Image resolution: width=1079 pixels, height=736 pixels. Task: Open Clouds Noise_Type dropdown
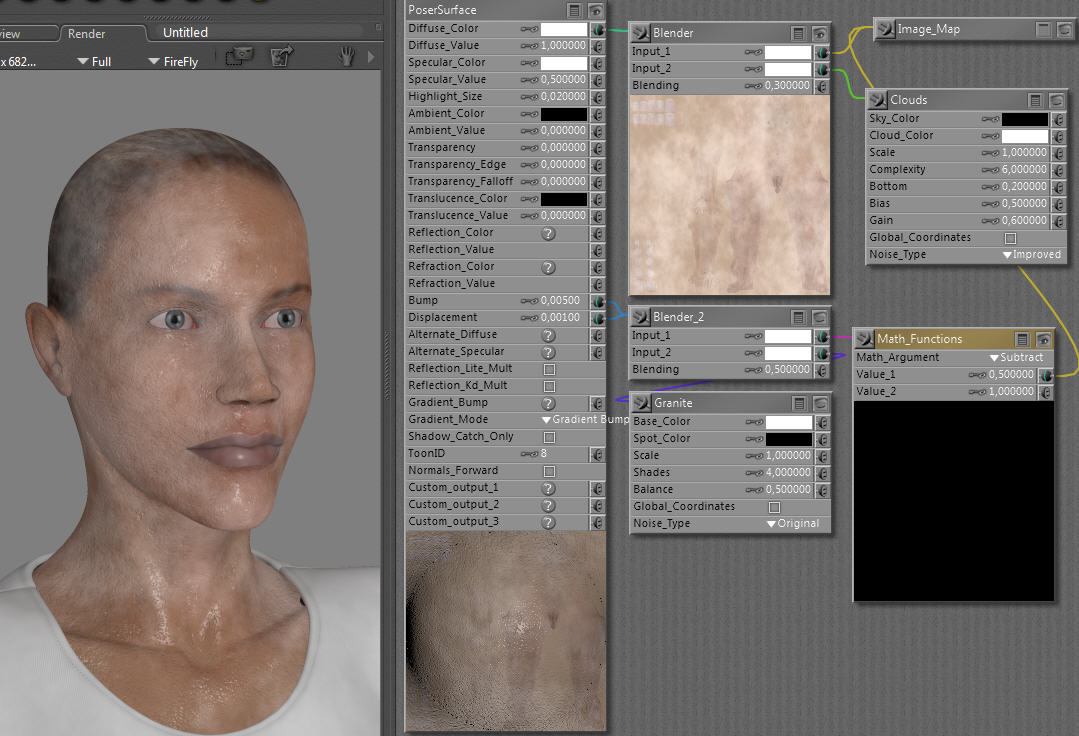(1031, 255)
